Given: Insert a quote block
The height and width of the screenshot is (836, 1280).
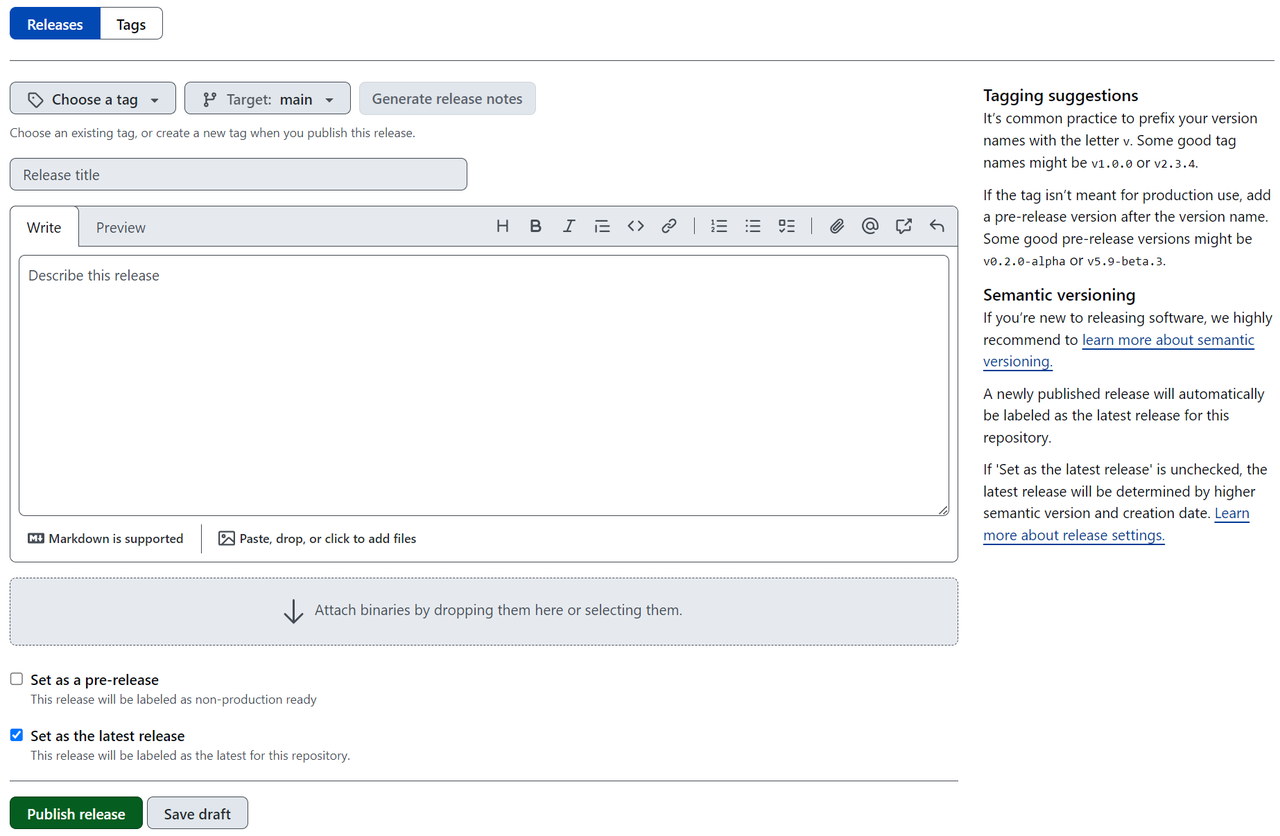Looking at the screenshot, I should [x=602, y=226].
